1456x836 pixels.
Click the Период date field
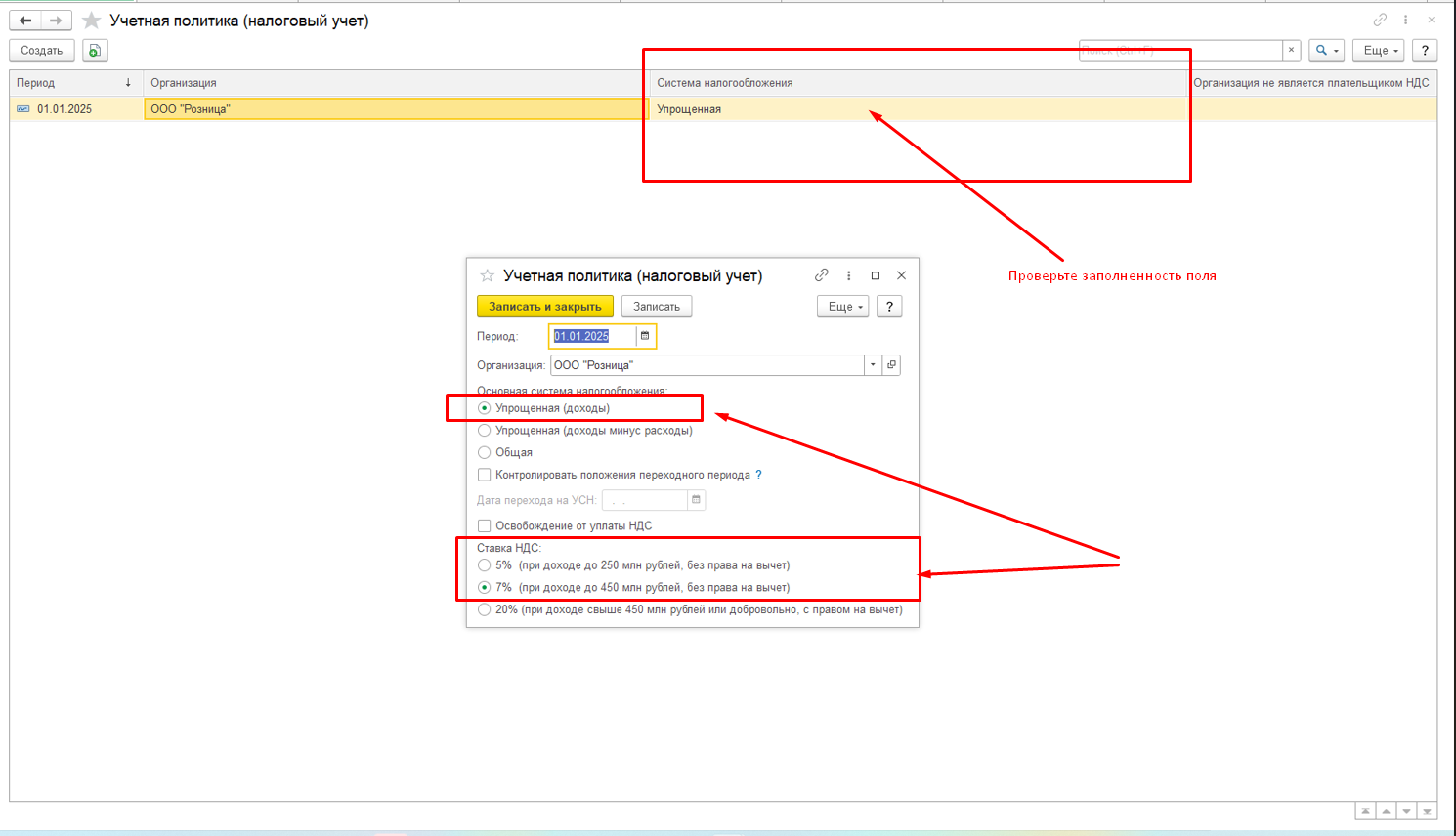(x=593, y=336)
